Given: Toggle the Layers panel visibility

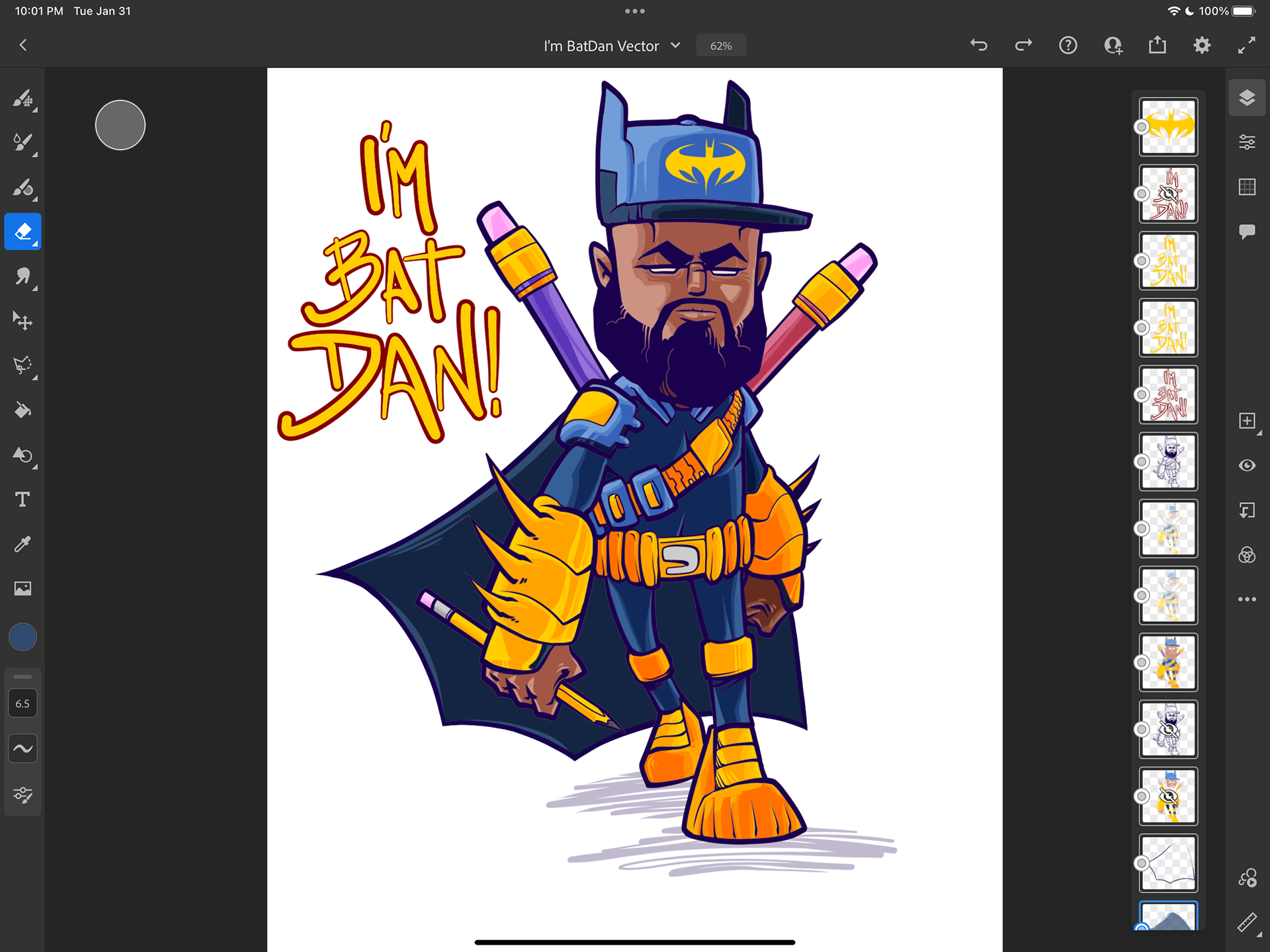Looking at the screenshot, I should 1247,98.
